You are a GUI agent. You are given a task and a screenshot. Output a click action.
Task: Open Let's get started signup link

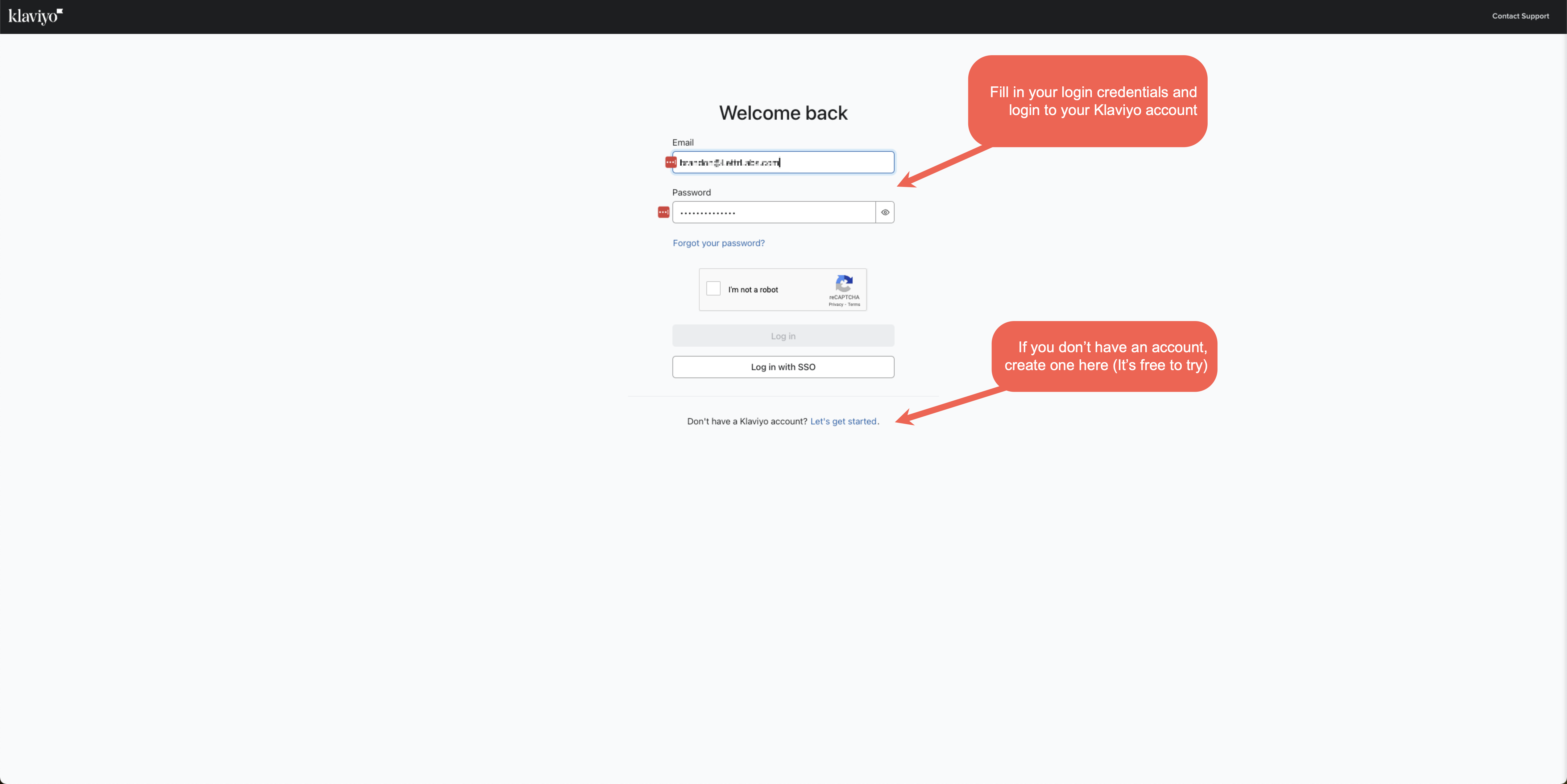tap(843, 422)
